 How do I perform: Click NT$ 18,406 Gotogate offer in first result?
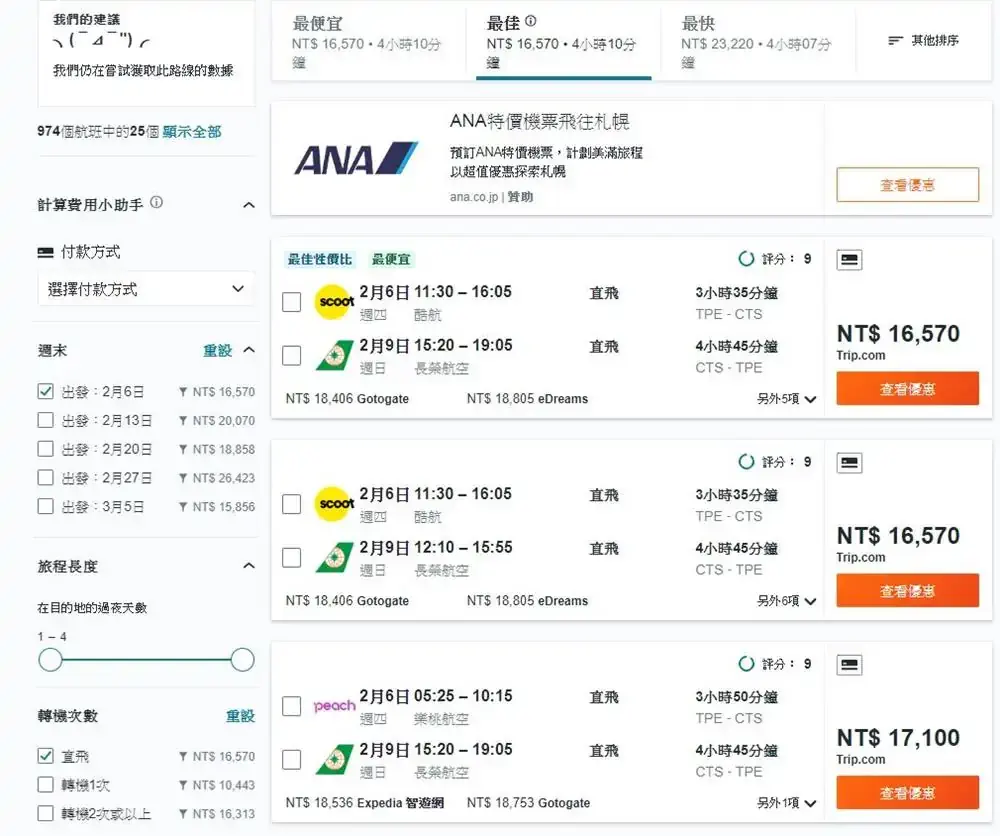[x=347, y=399]
